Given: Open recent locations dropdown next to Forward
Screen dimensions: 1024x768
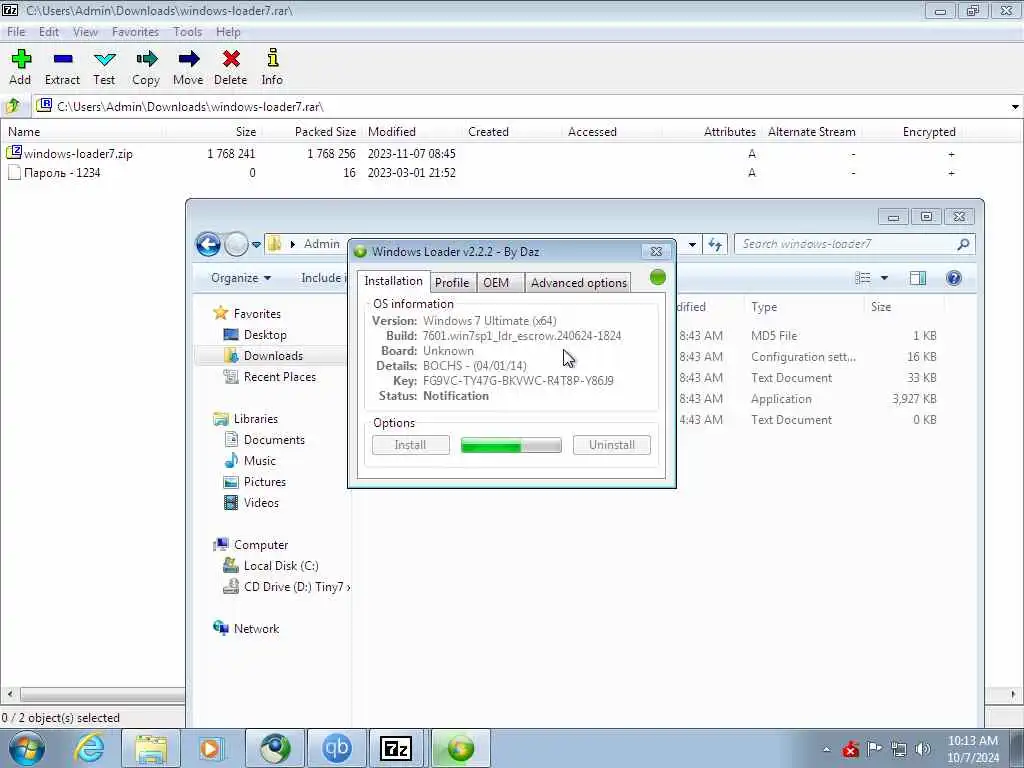Looking at the screenshot, I should pos(257,245).
